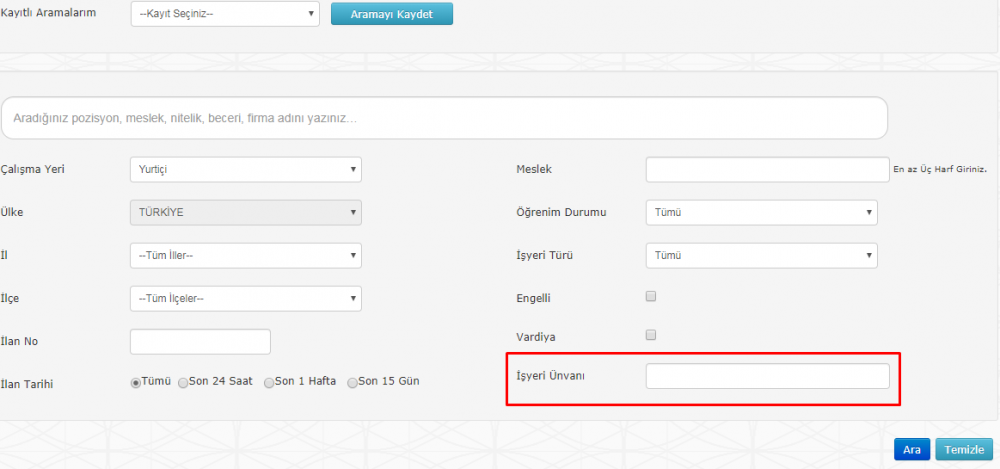Image resolution: width=1000 pixels, height=469 pixels.
Task: Enable the Engelli checkbox
Action: 651,297
